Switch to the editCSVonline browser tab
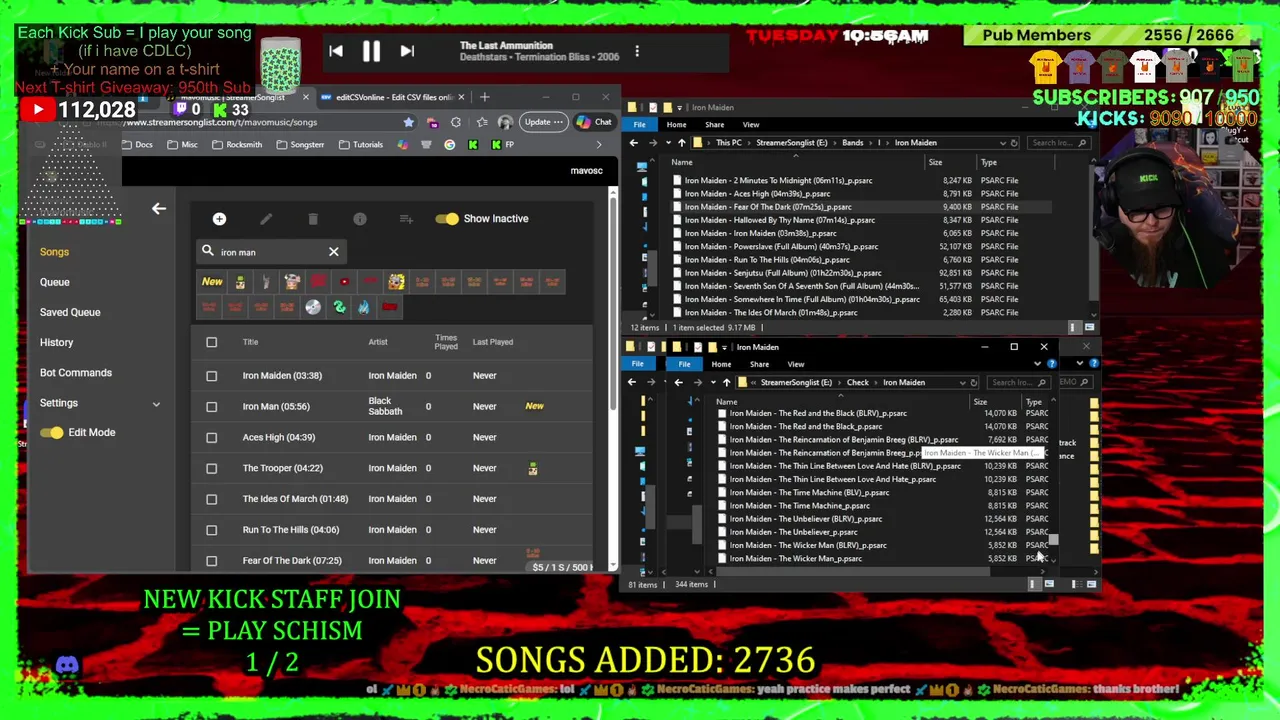This screenshot has width=1280, height=720. [x=392, y=97]
